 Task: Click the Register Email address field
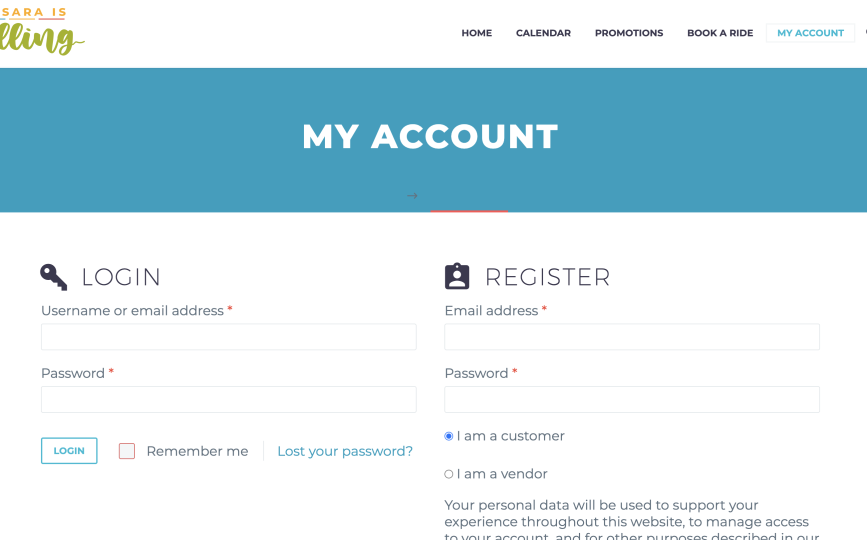point(632,337)
